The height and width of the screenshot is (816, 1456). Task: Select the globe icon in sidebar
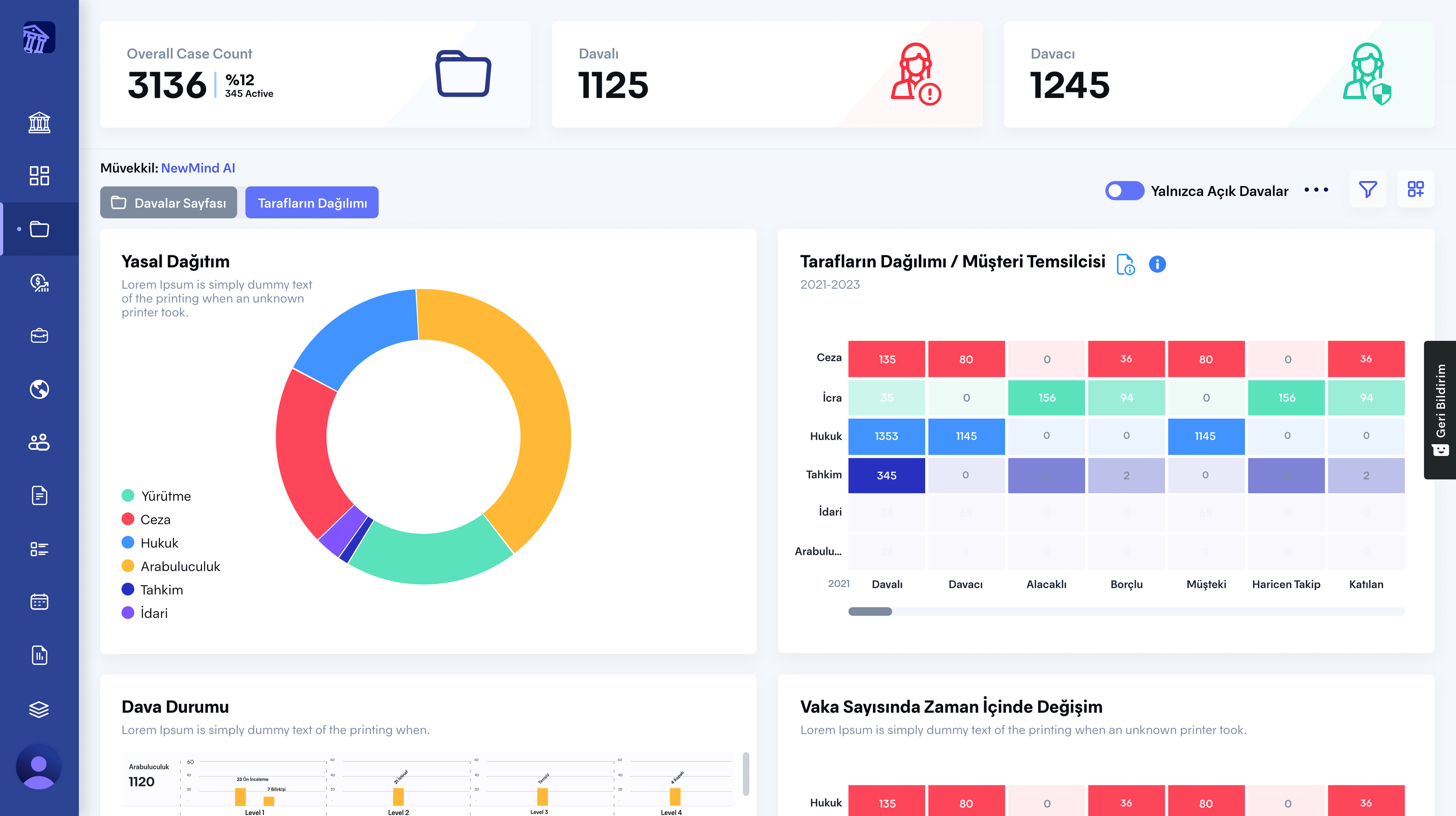tap(39, 389)
